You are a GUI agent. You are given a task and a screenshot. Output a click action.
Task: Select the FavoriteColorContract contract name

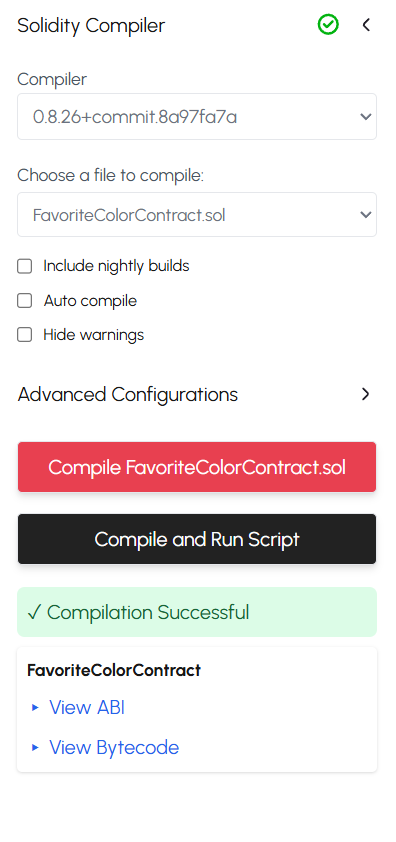114,670
